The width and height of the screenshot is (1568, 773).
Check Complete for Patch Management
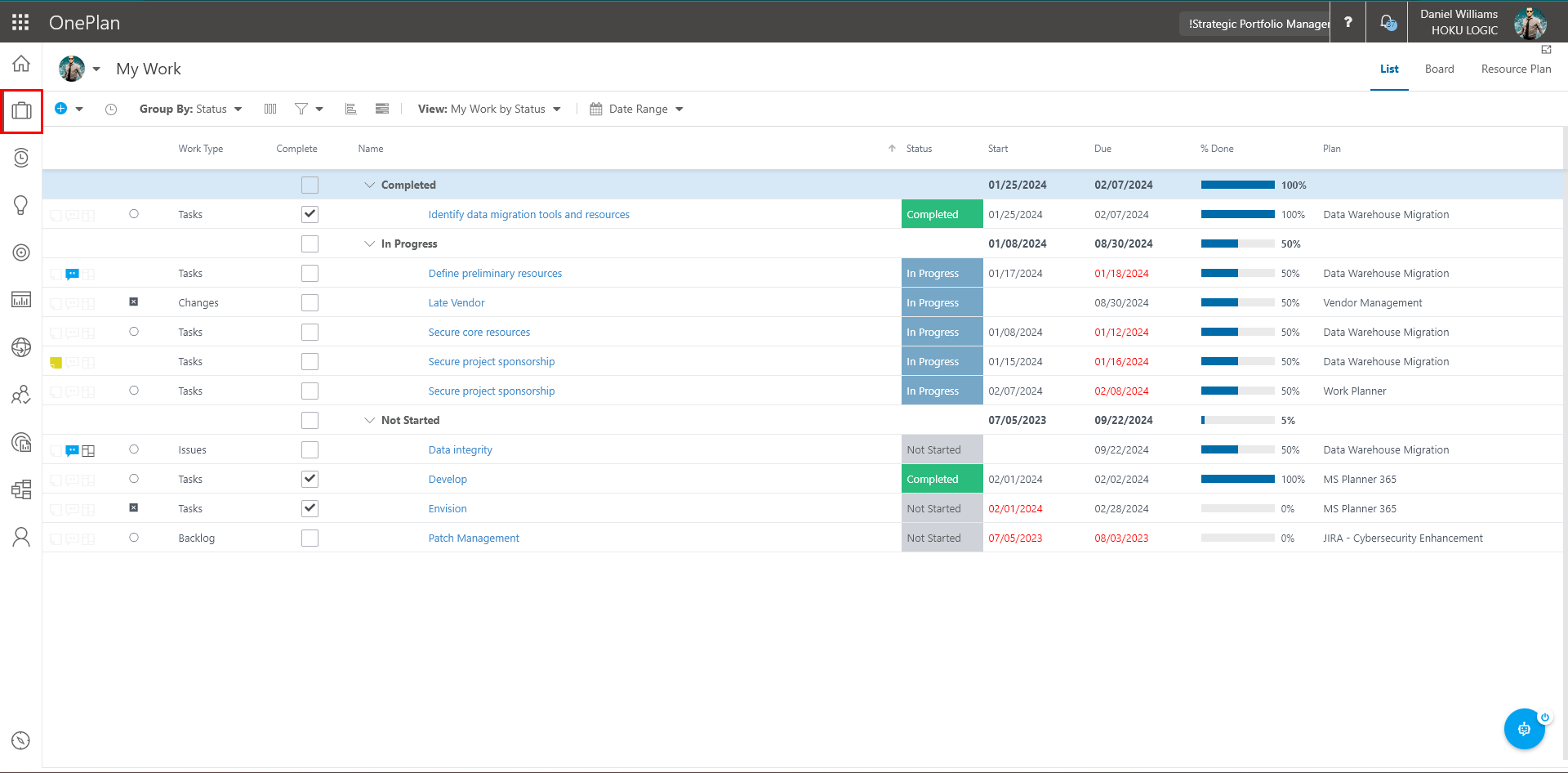pos(310,538)
